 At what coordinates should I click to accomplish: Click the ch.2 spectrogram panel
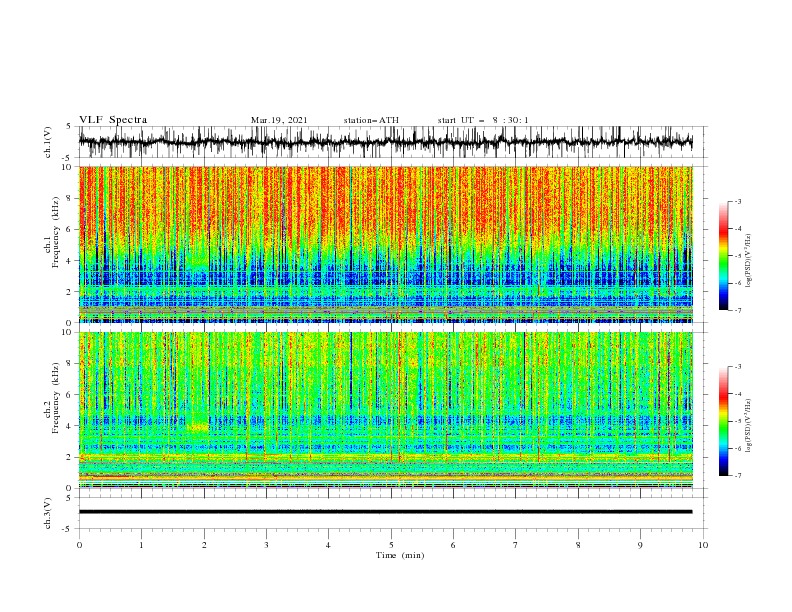[385, 410]
